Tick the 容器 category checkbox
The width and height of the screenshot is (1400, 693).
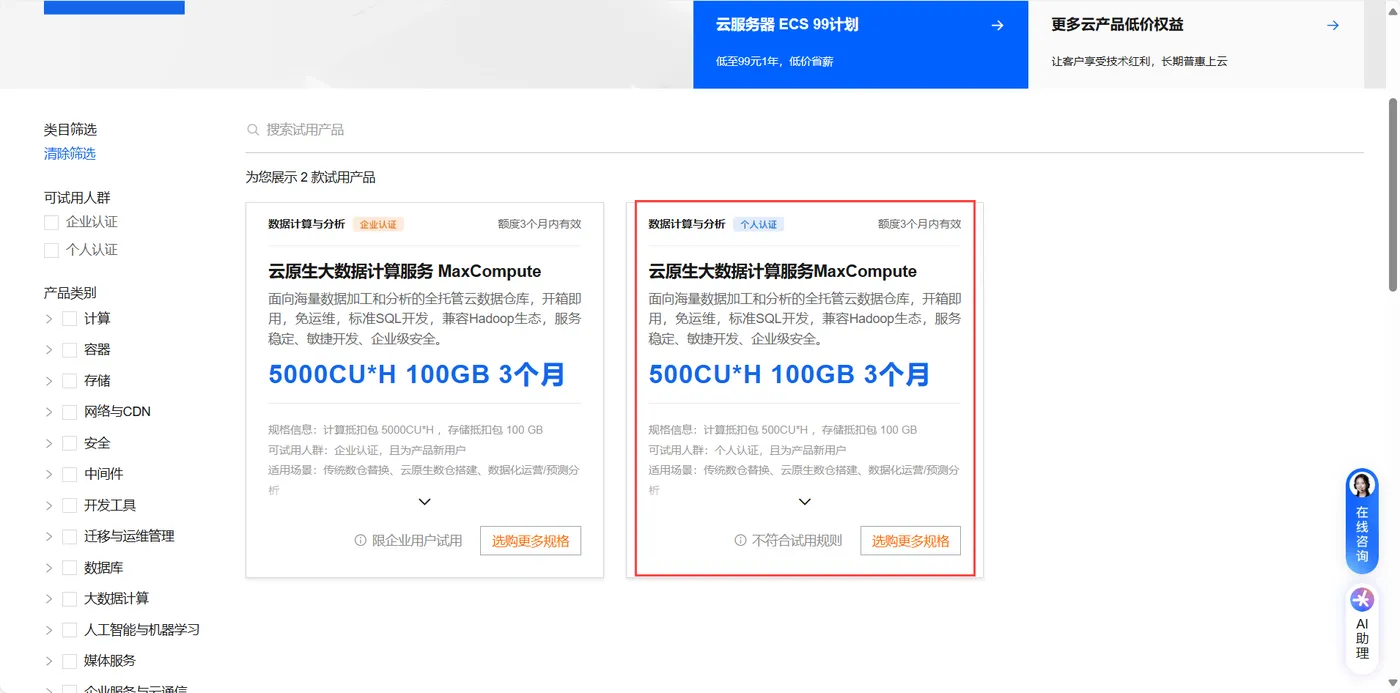click(69, 350)
